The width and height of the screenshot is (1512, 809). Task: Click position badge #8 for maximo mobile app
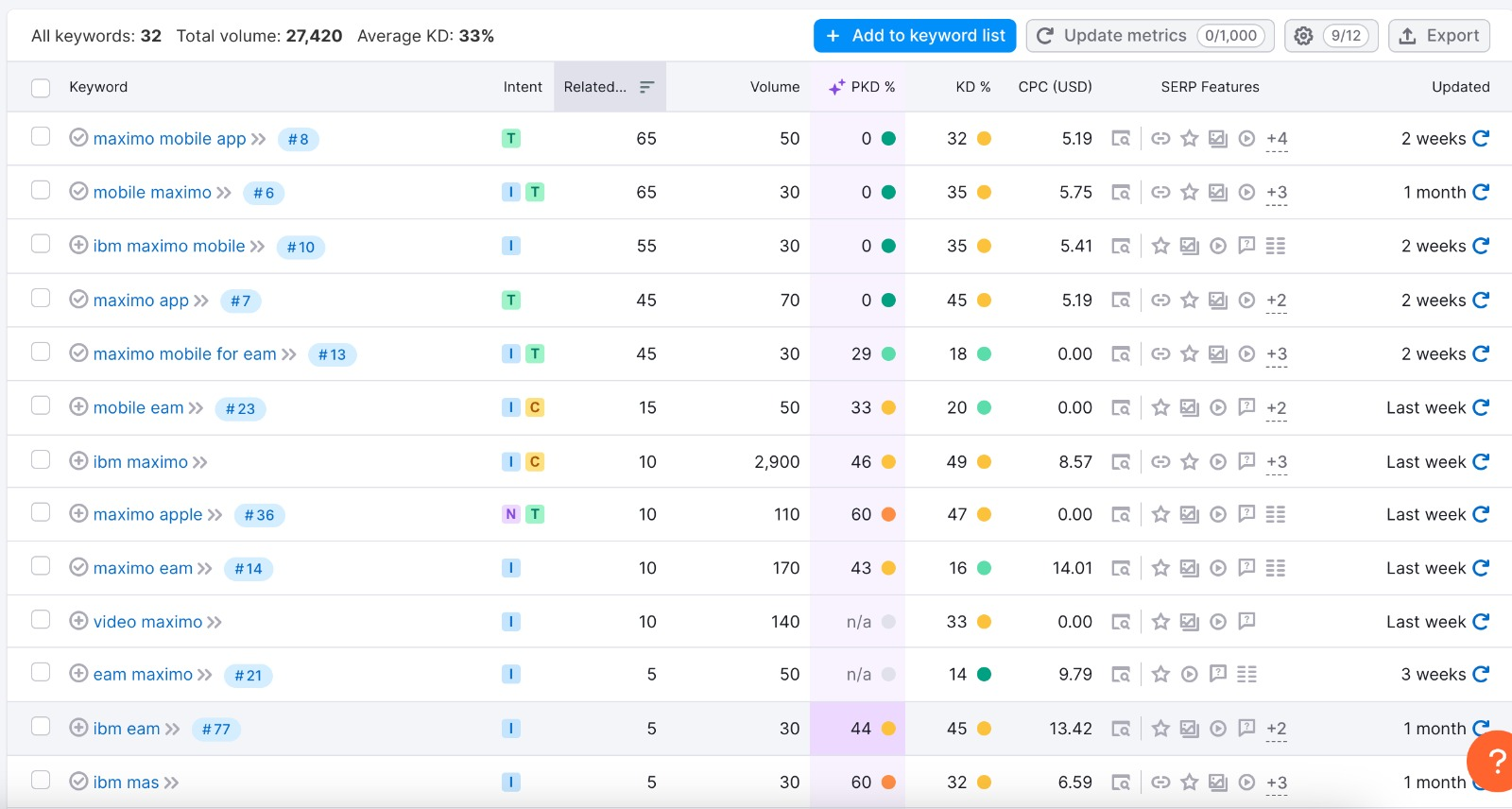(x=299, y=140)
